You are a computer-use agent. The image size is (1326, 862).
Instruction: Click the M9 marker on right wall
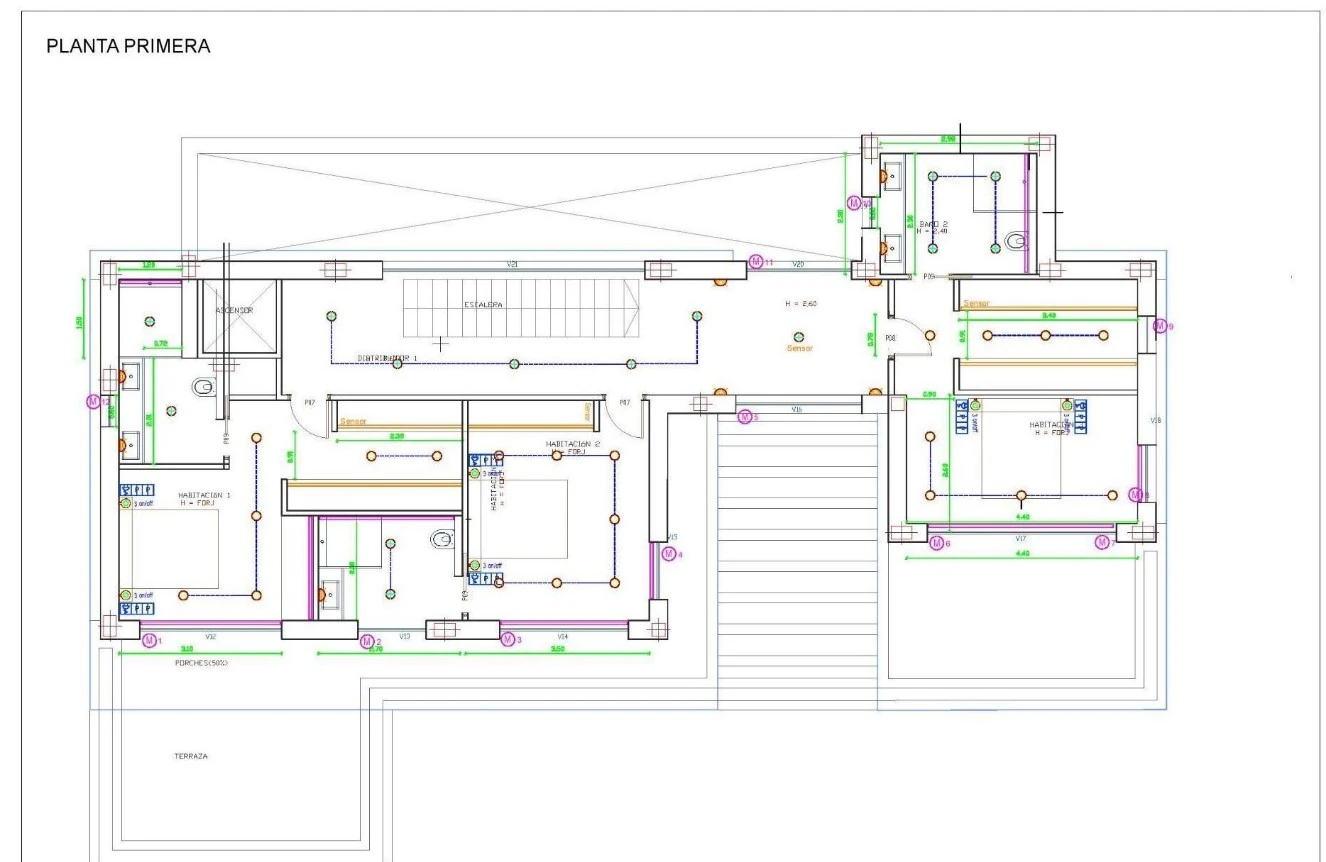tap(1159, 325)
